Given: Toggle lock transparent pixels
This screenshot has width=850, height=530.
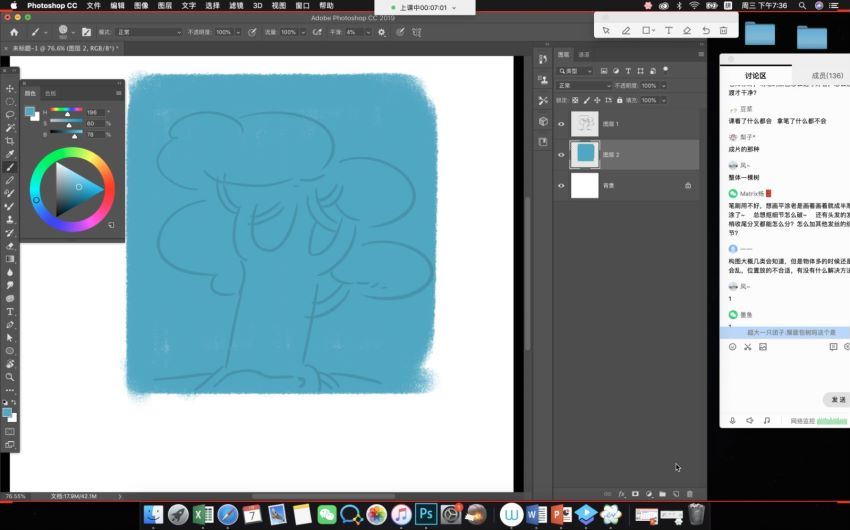Looking at the screenshot, I should tap(575, 100).
